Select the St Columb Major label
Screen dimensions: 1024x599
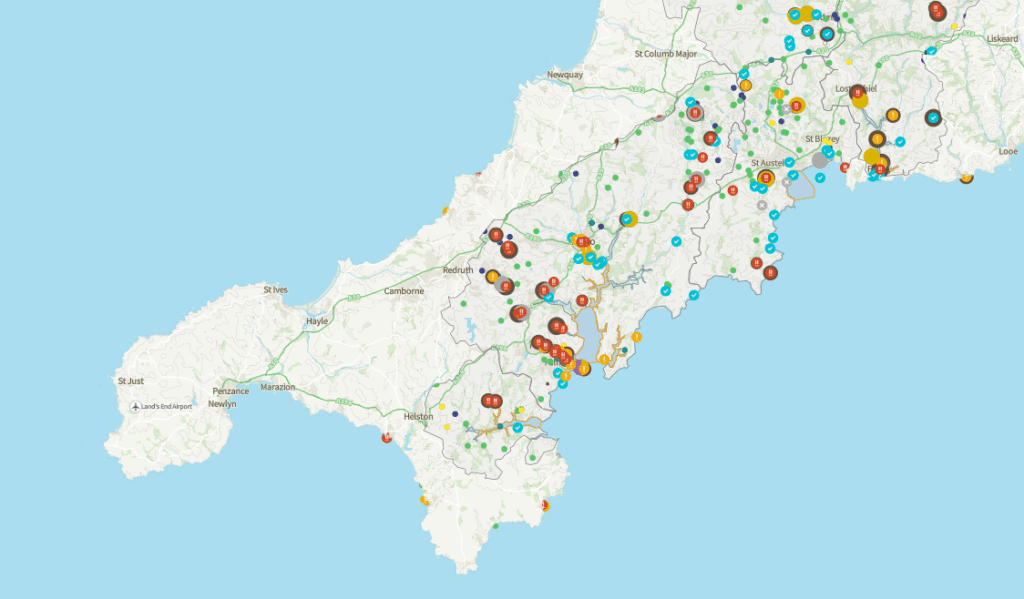click(x=665, y=54)
